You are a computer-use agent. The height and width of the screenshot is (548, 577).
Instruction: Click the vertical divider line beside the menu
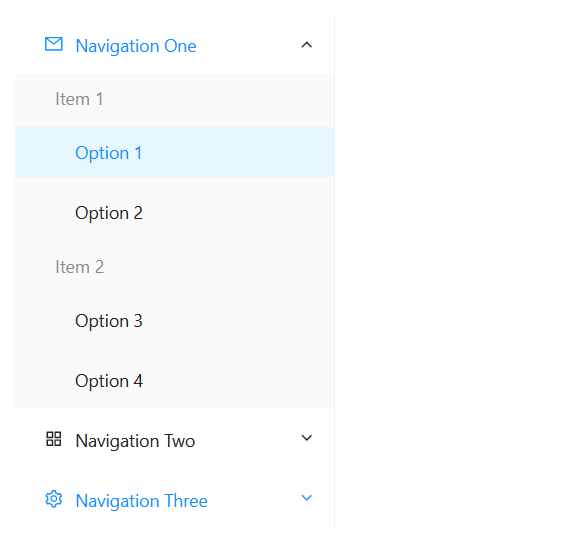[334, 272]
